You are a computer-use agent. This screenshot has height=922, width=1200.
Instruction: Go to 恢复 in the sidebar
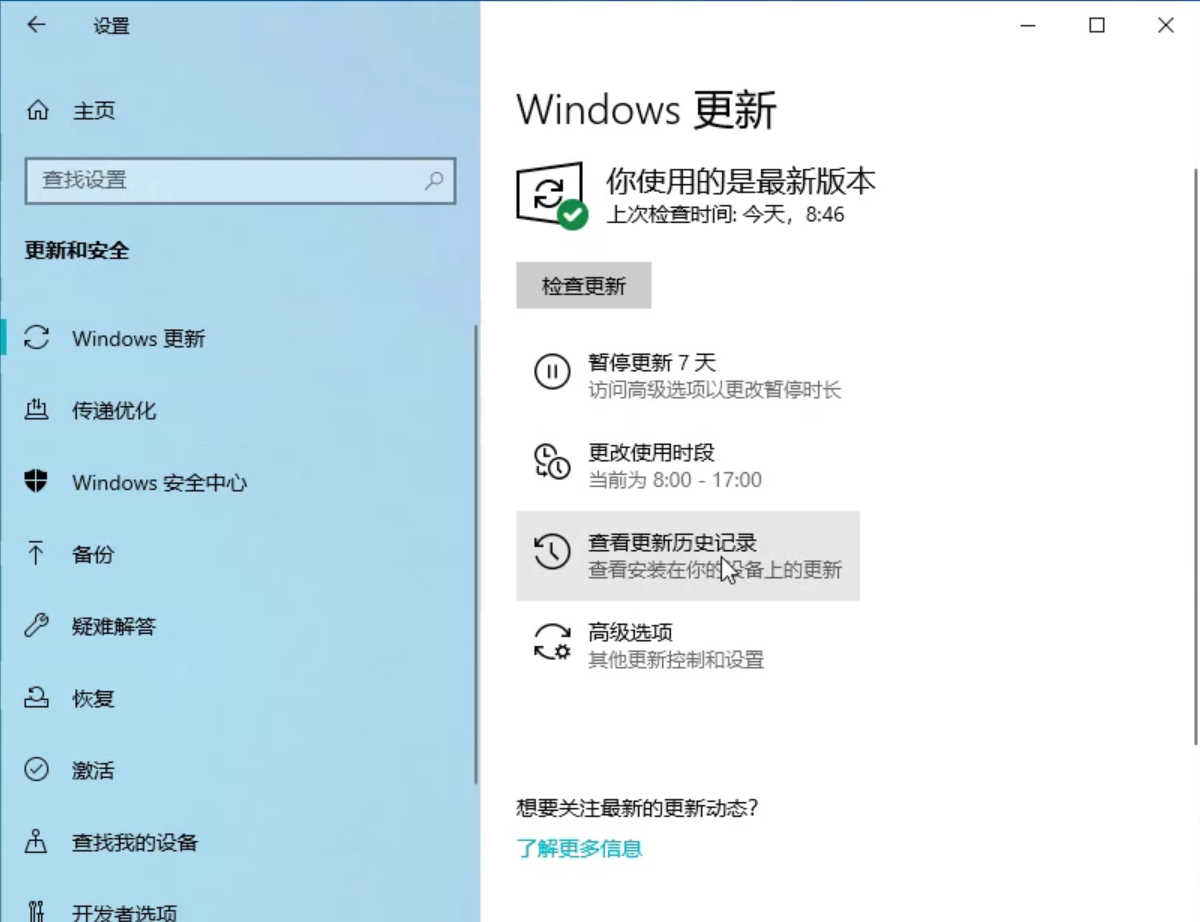pos(93,699)
